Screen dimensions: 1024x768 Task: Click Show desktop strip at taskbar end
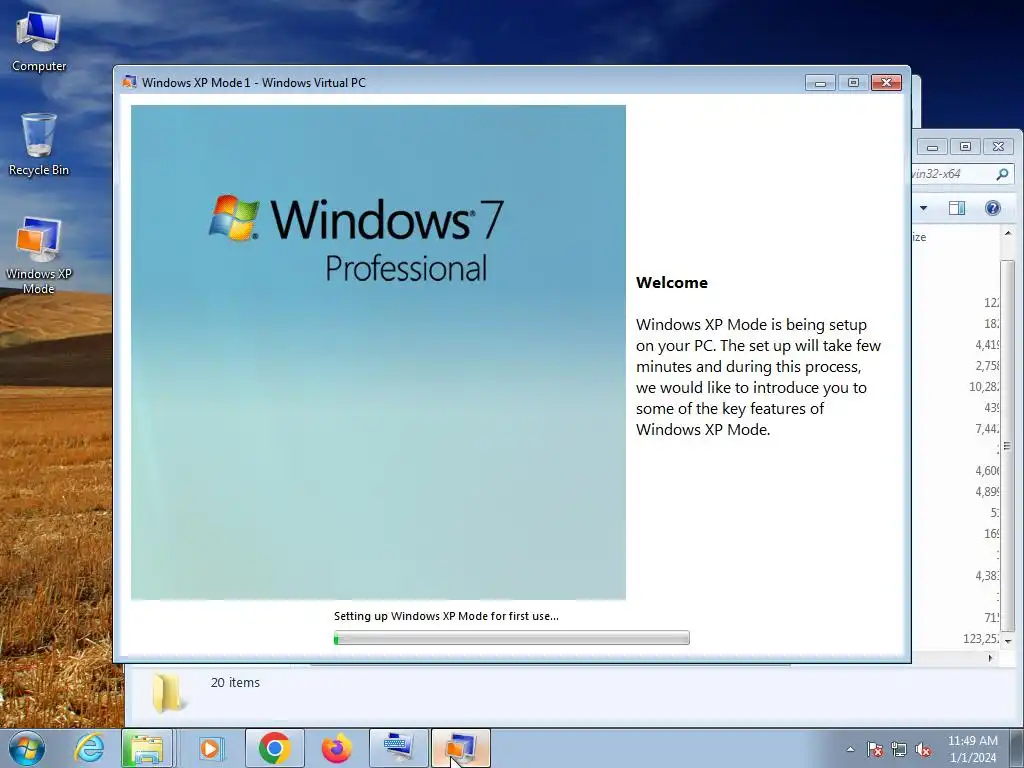pyautogui.click(x=1016, y=748)
